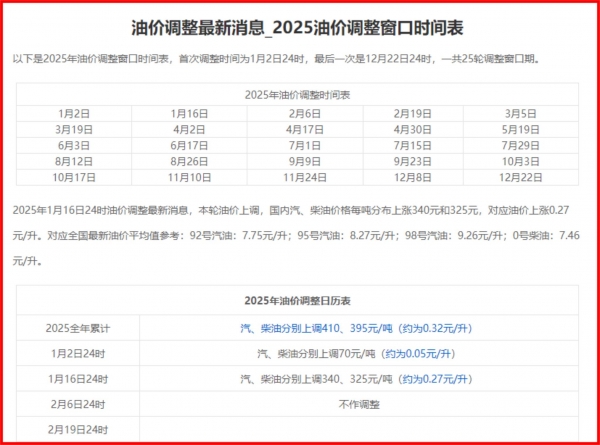Click the 2月6日24时 row label
The height and width of the screenshot is (445, 600).
click(x=78, y=404)
